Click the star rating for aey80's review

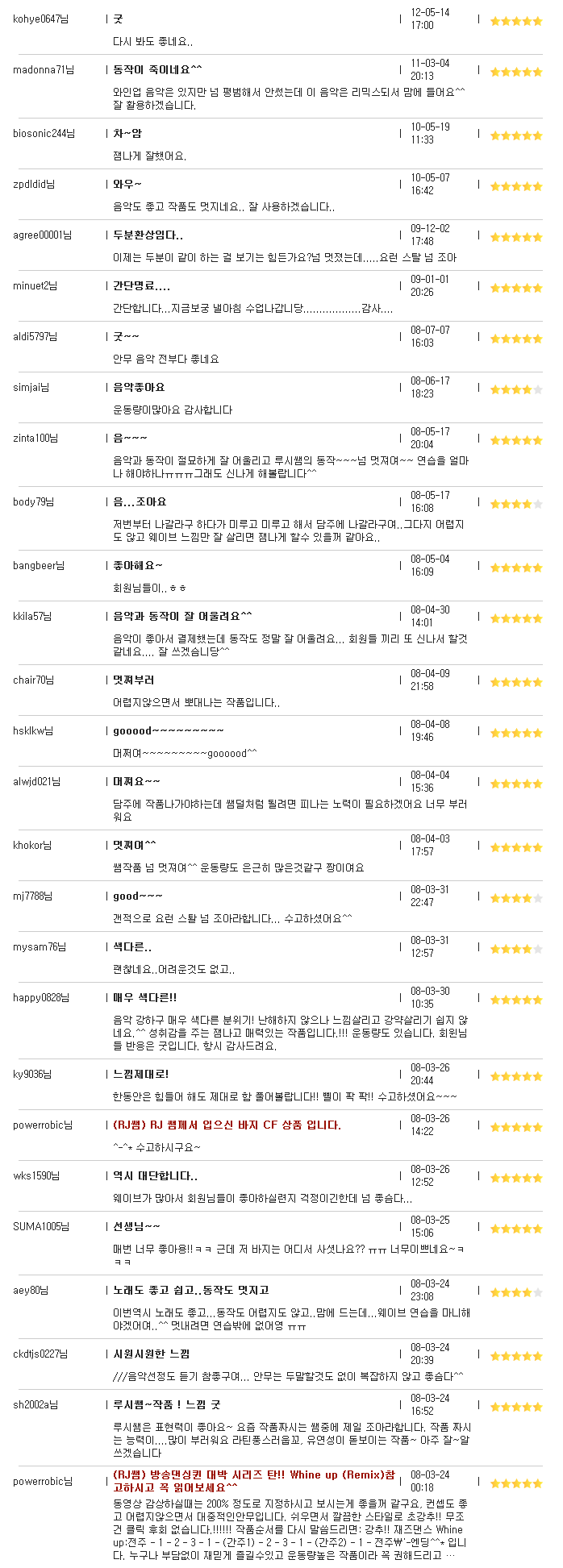coord(516,1293)
